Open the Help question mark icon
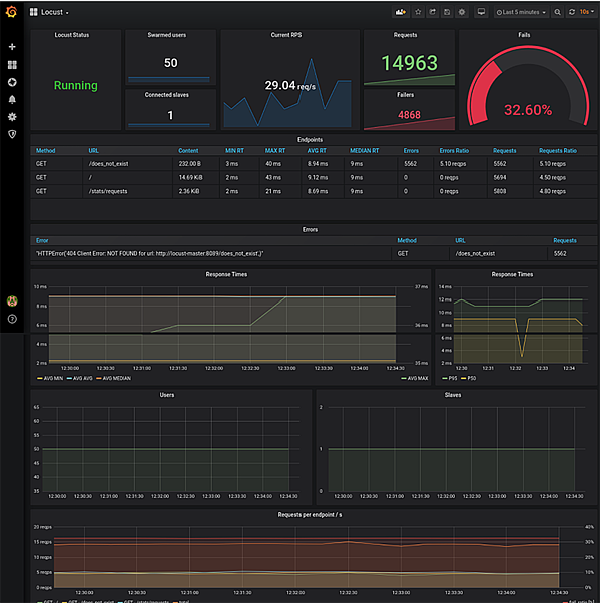This screenshot has height=603, width=600. pyautogui.click(x=12, y=319)
